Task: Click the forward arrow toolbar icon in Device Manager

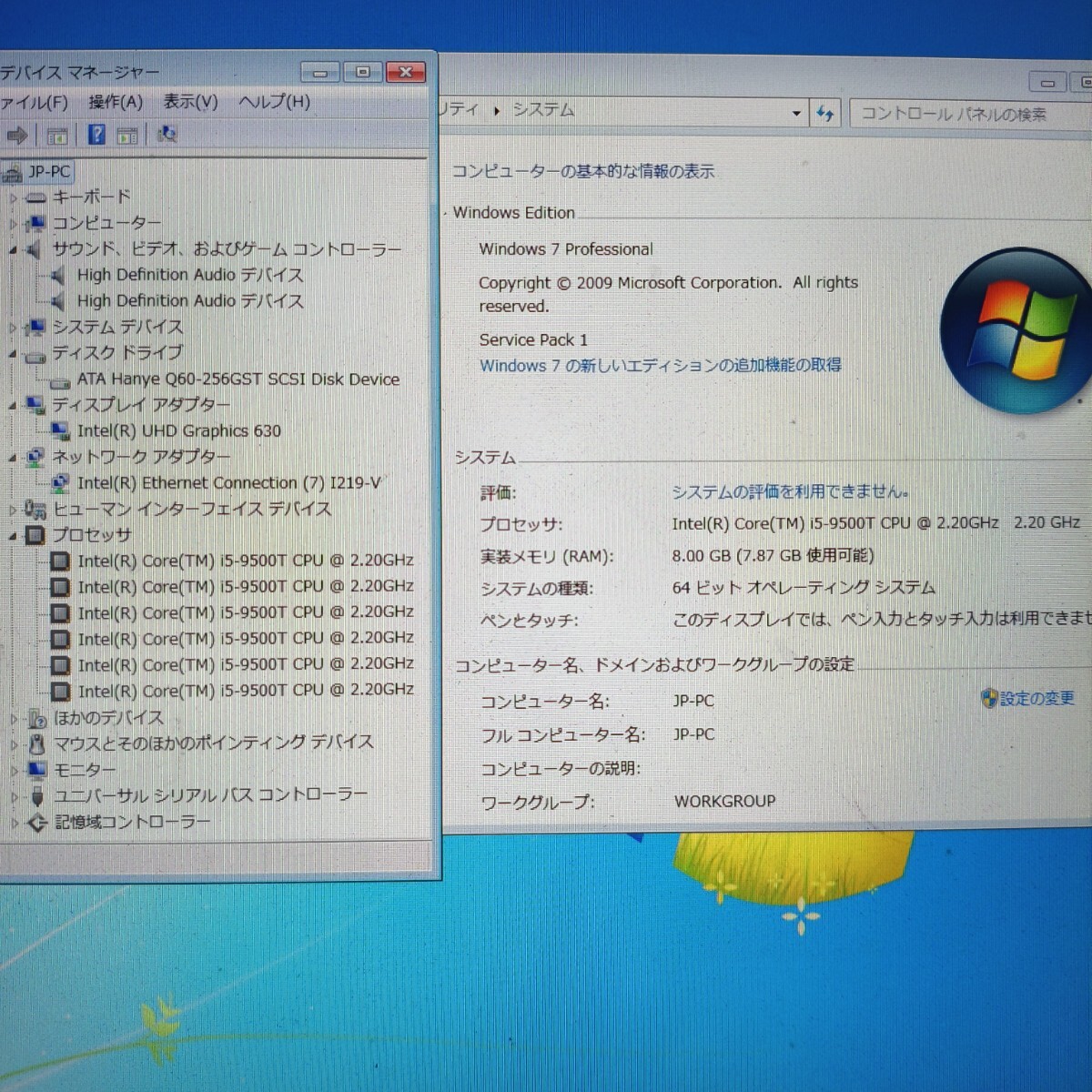Action: click(17, 136)
